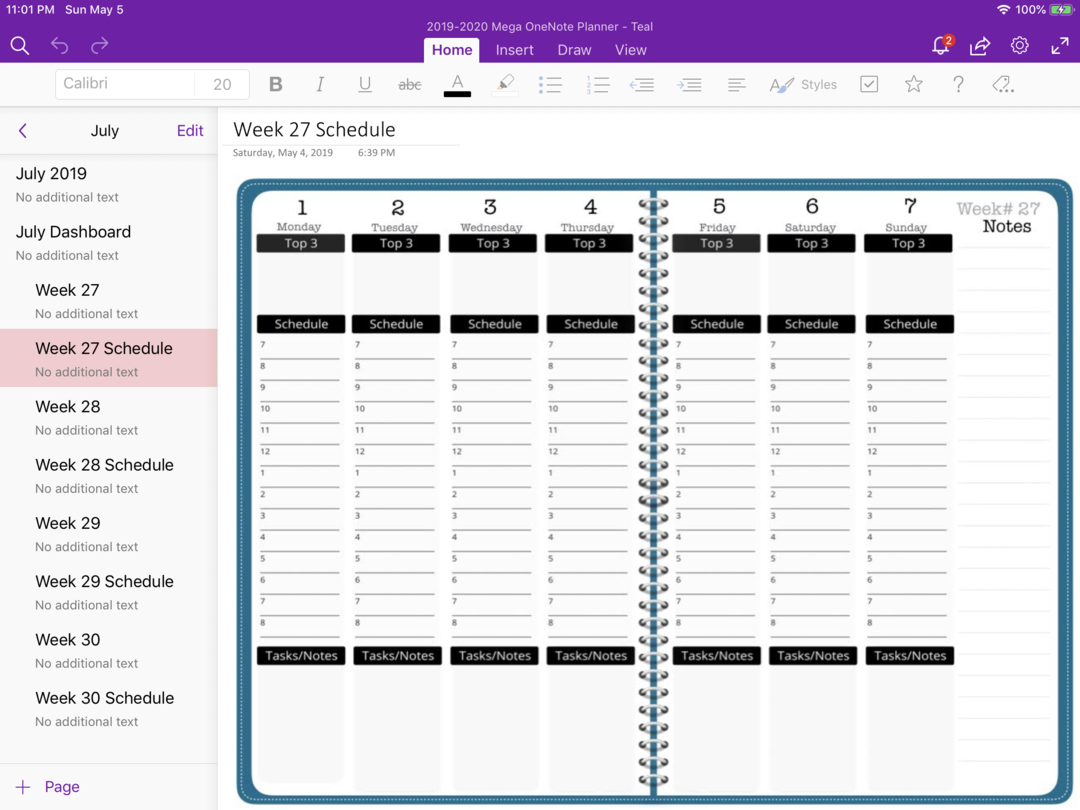Open the settings gear
Screen dimensions: 1080x810
tap(1020, 46)
